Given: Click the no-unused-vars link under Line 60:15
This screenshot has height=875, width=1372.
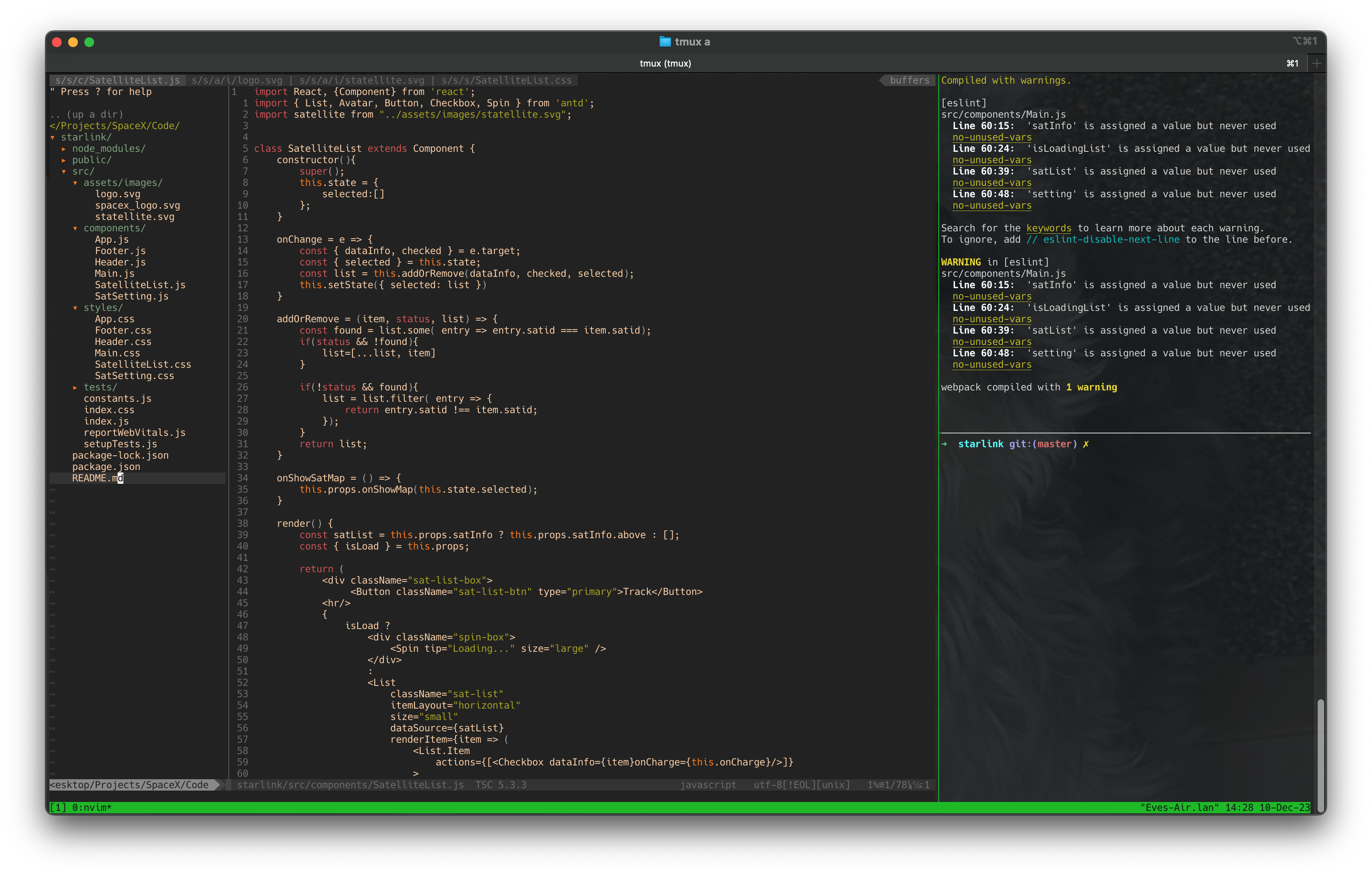Looking at the screenshot, I should tap(991, 137).
